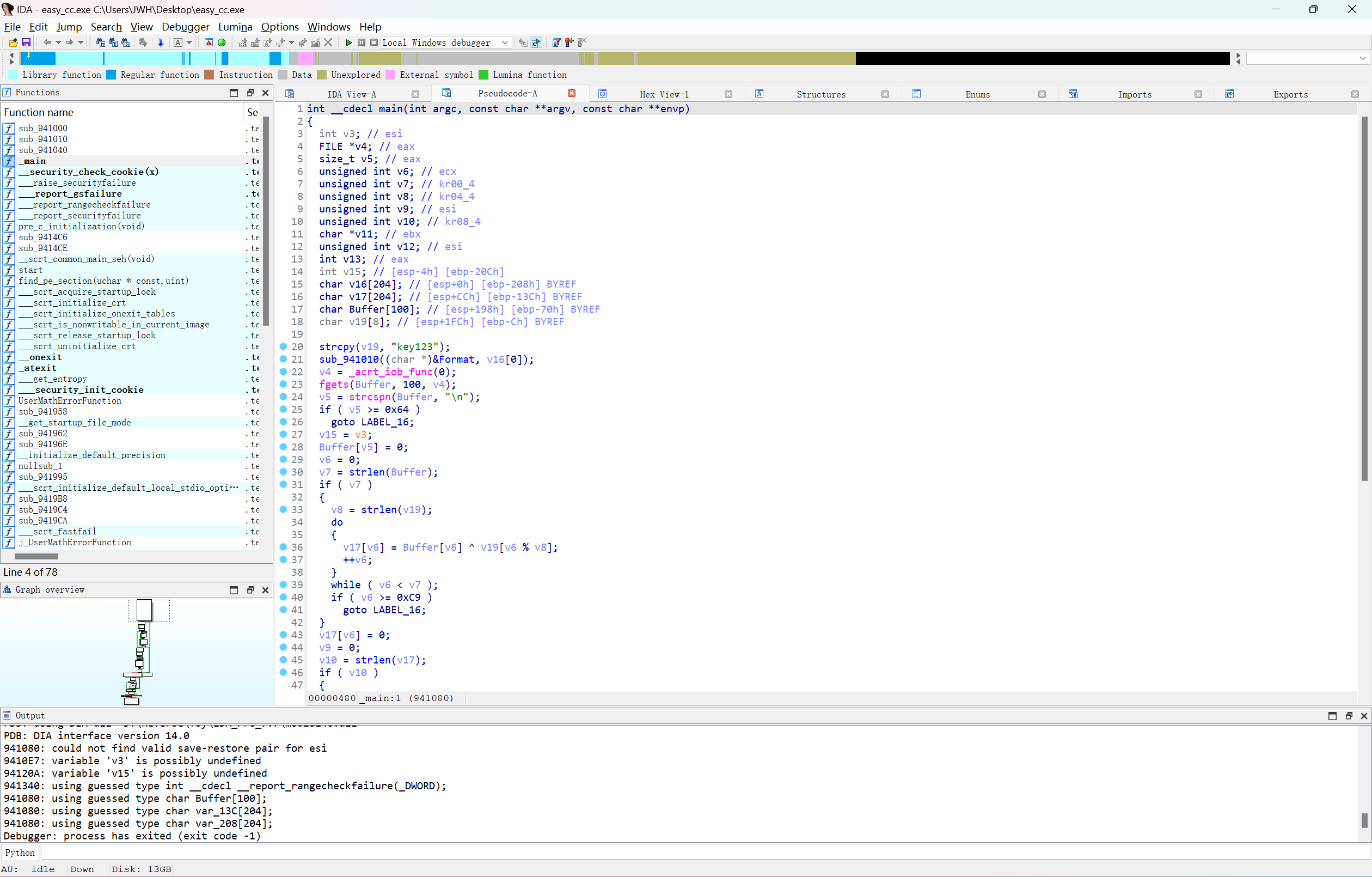This screenshot has width=1372, height=877.
Task: Switch to the Exports tab
Action: tap(1290, 94)
